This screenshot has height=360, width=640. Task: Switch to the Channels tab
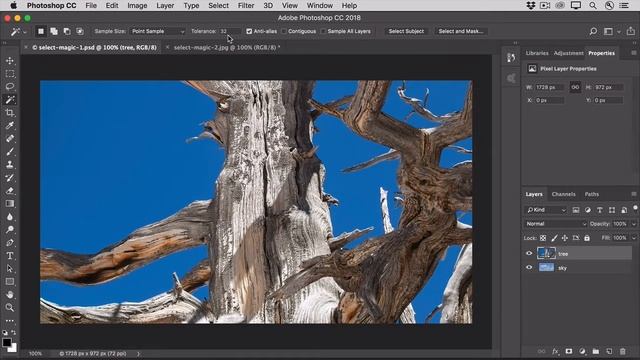[563, 194]
